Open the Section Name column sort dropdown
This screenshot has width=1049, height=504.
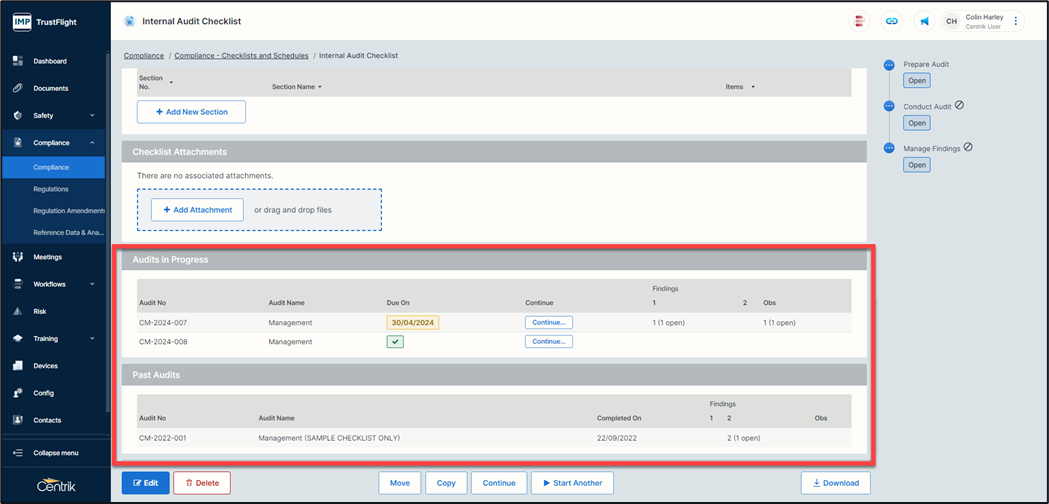point(320,87)
